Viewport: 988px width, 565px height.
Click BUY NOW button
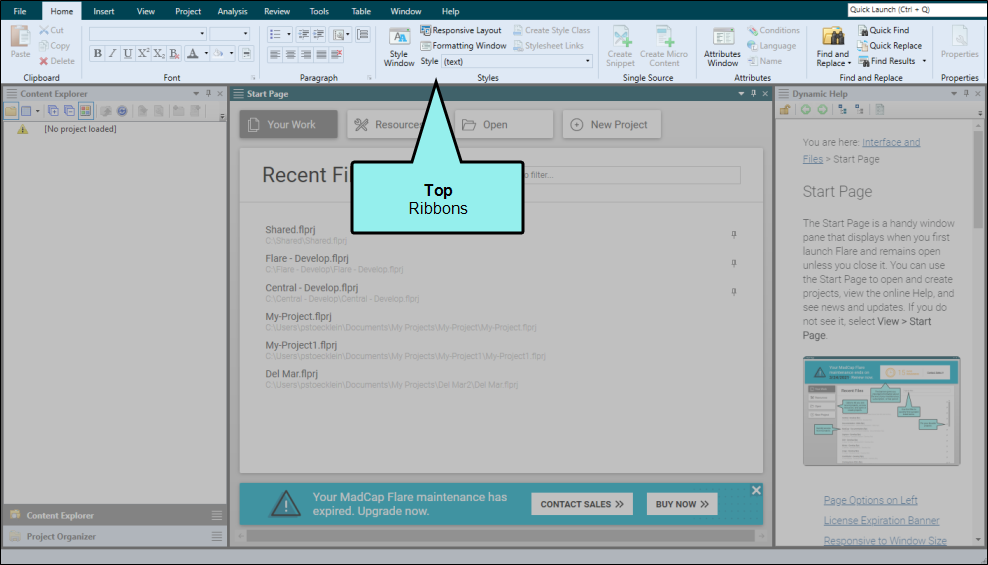point(682,504)
